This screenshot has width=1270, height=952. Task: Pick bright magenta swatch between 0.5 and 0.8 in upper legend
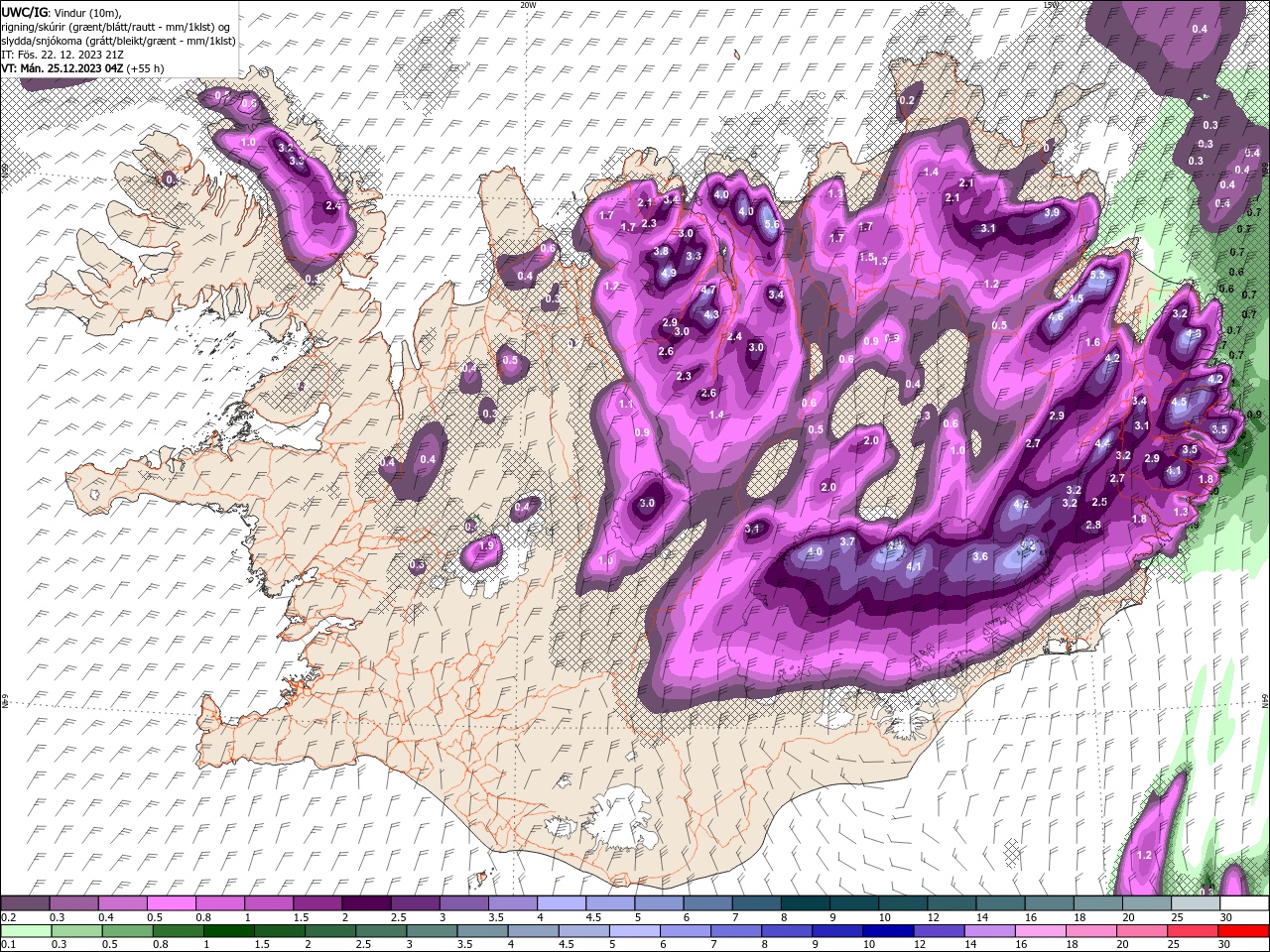pyautogui.click(x=174, y=903)
